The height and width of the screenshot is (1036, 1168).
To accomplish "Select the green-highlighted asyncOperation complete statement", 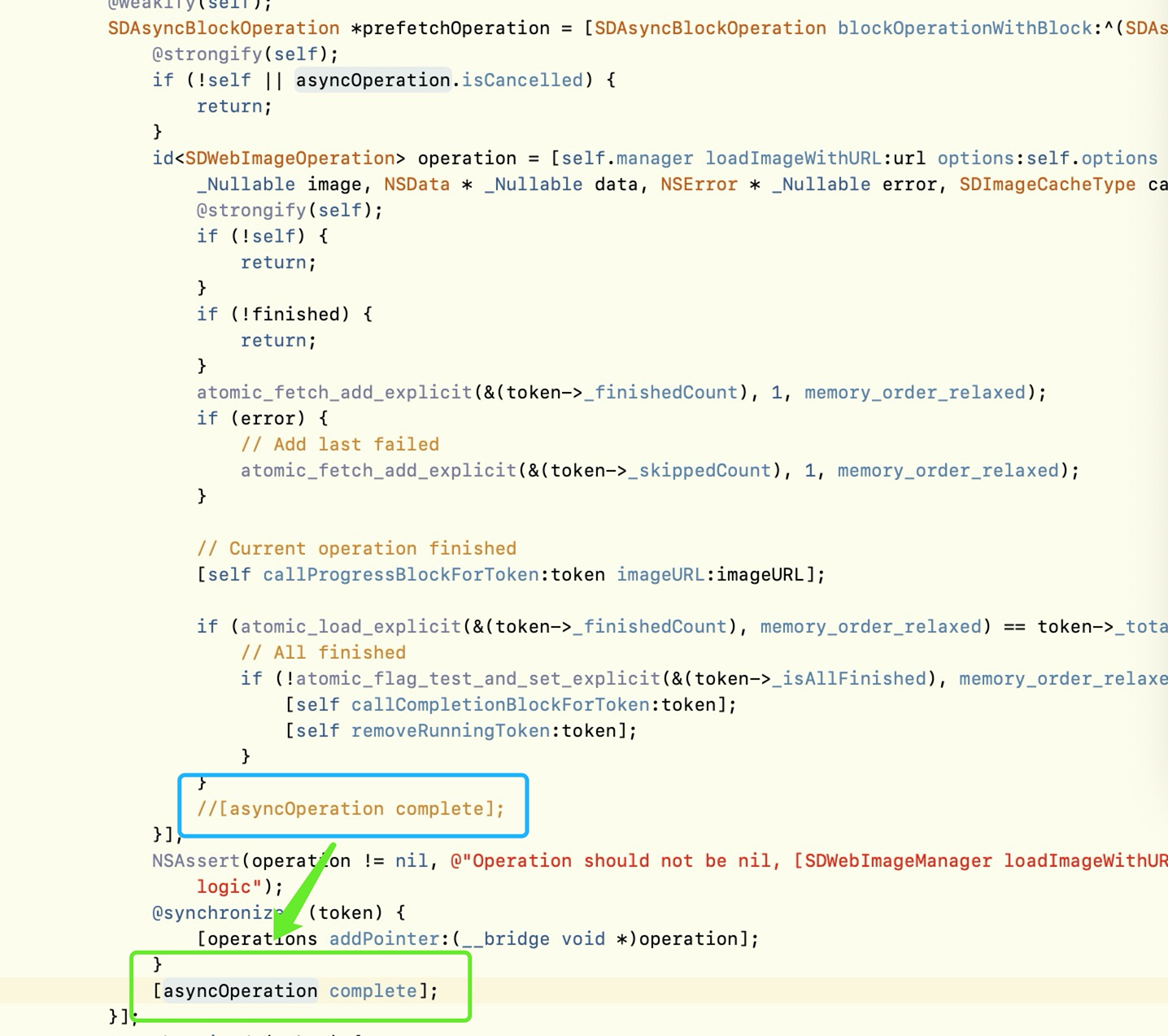I will [297, 990].
